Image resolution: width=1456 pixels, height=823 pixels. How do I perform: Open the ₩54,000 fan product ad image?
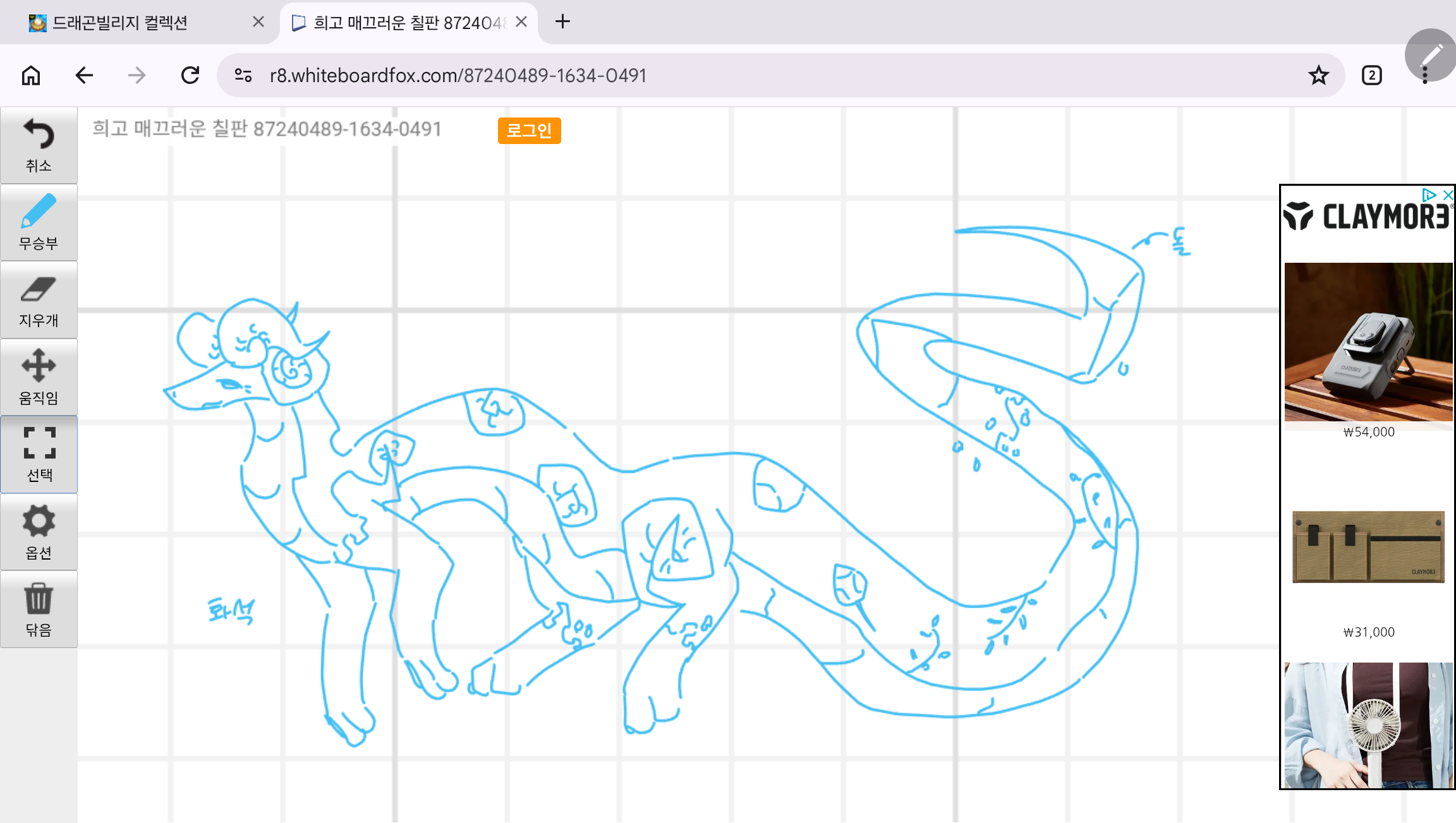1369,342
